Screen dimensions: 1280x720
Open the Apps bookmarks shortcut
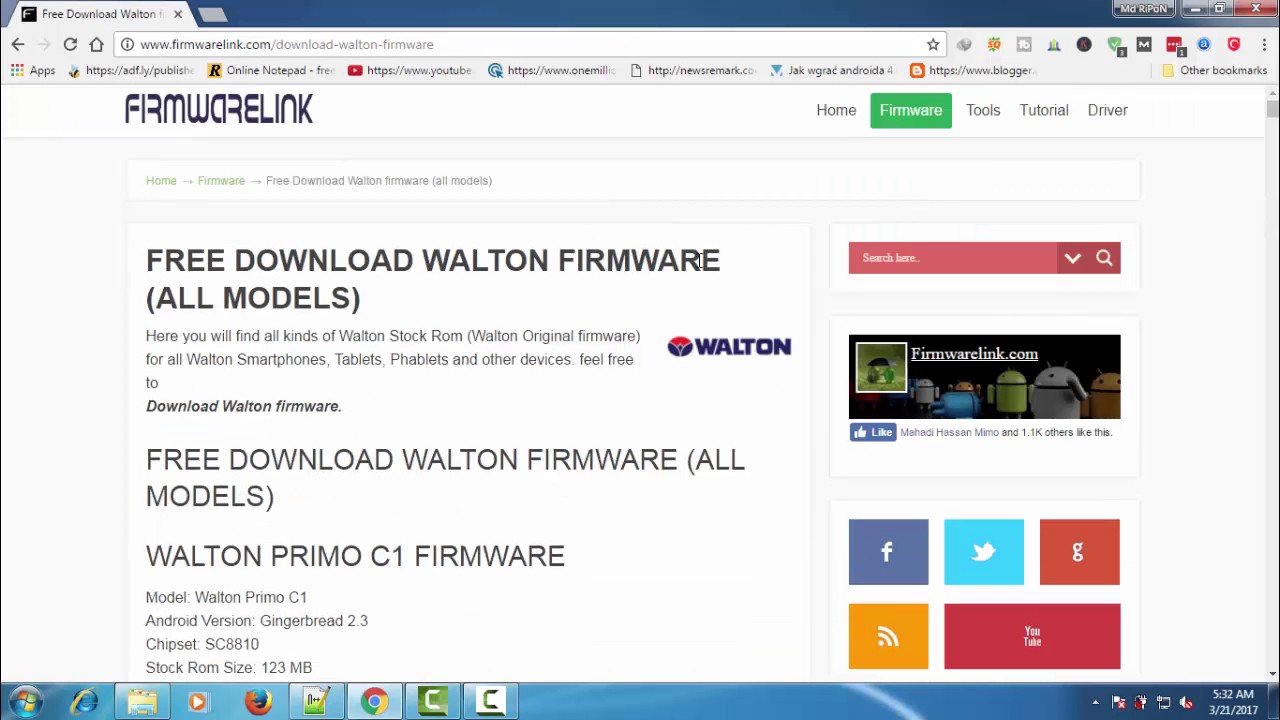(x=33, y=70)
